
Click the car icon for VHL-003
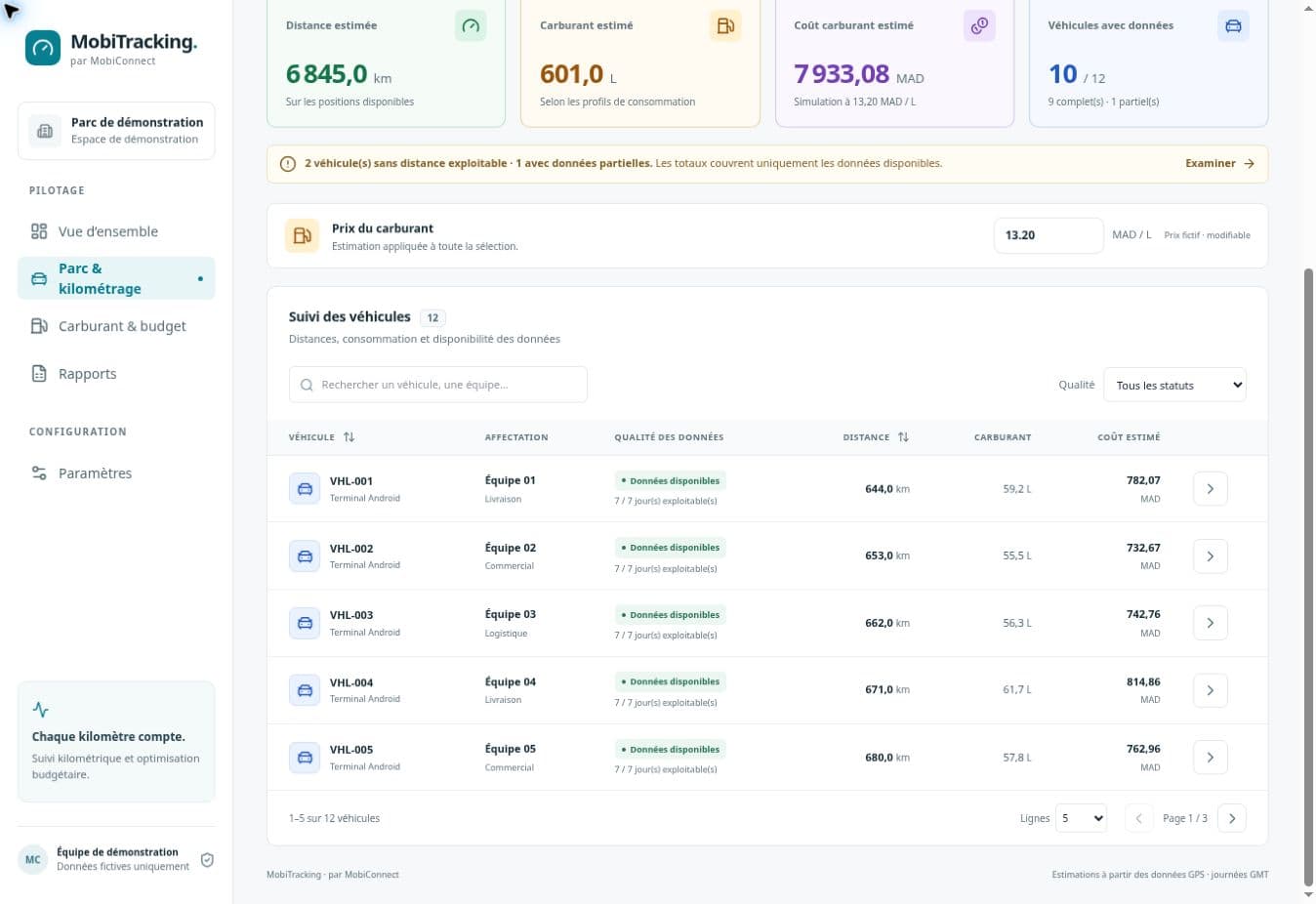click(305, 623)
